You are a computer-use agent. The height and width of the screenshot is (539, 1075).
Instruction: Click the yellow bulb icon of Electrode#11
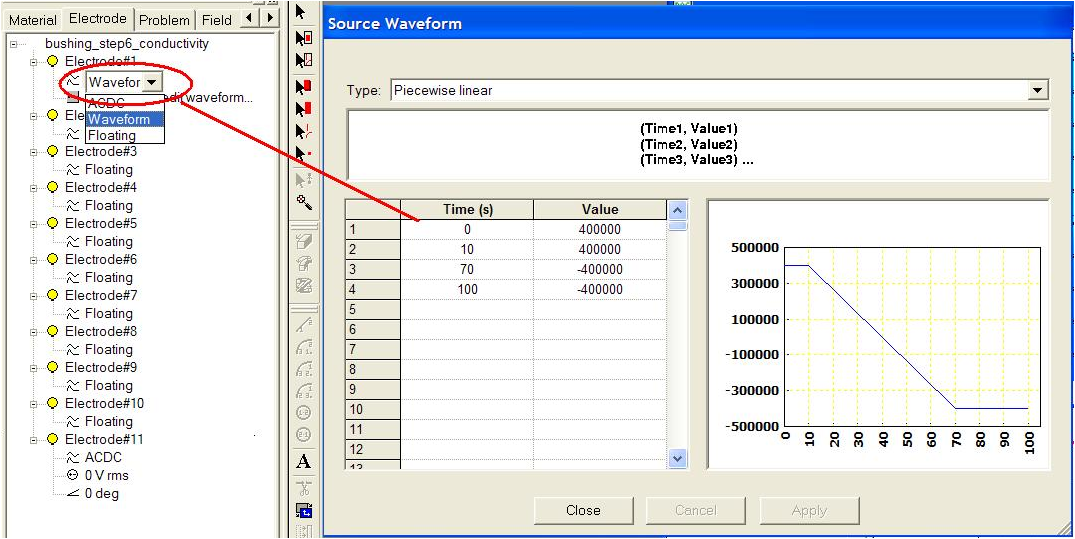[52, 440]
